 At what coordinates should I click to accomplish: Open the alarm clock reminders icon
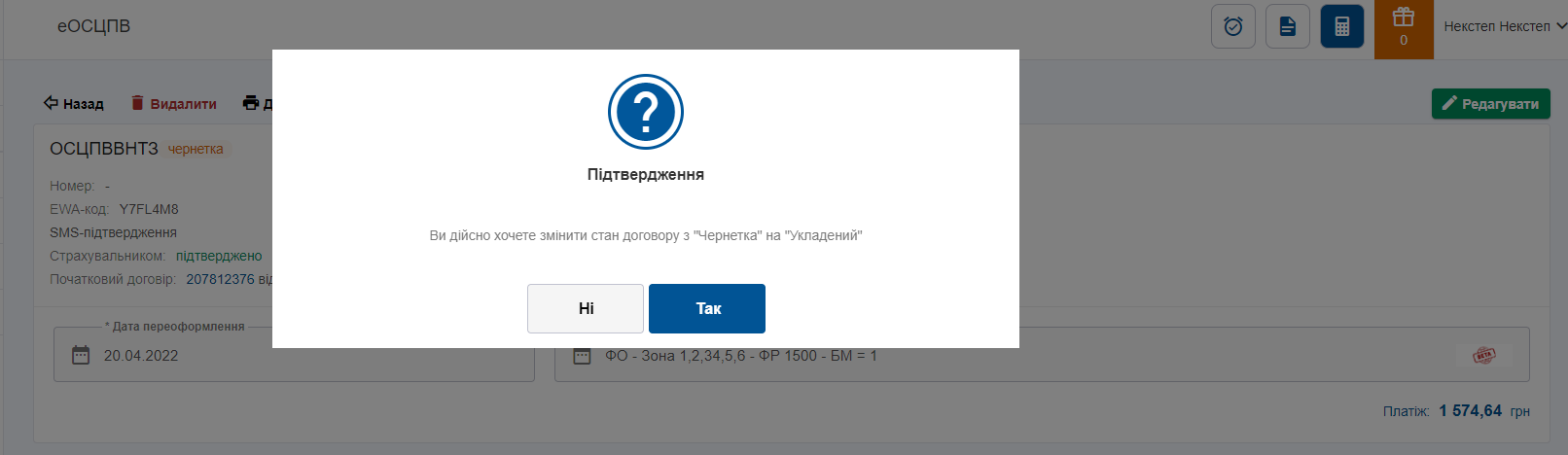[1233, 26]
